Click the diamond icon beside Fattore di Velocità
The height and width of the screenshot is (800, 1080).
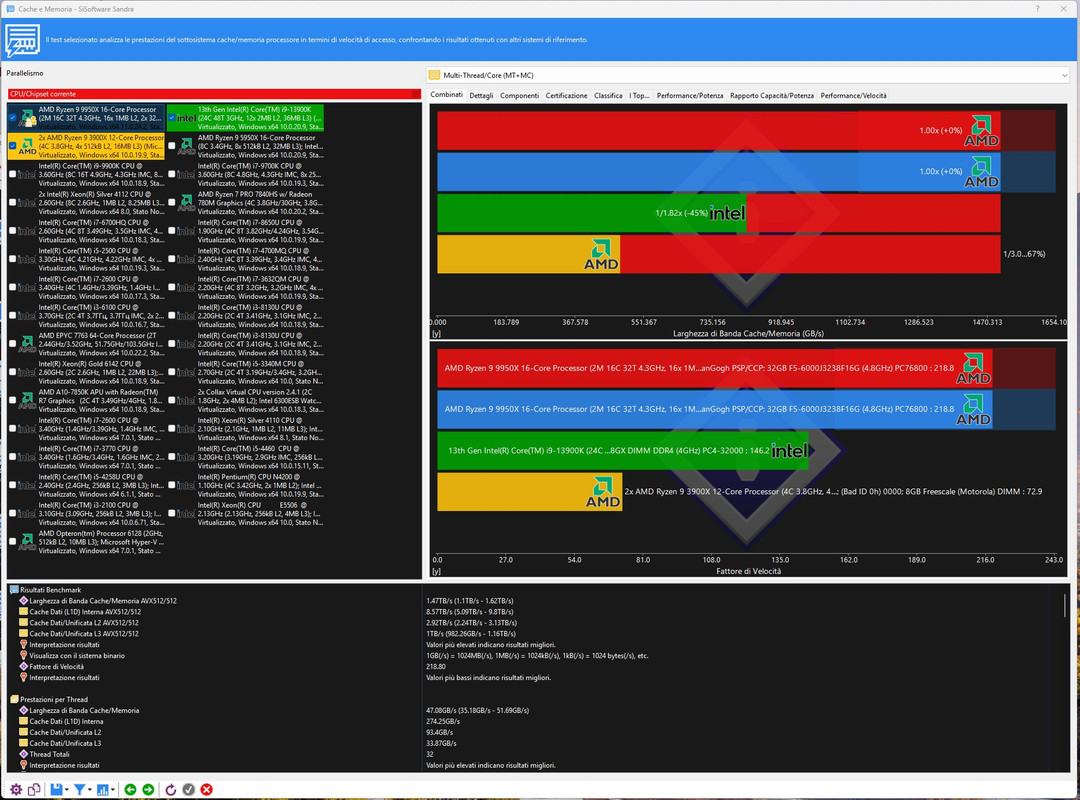[x=23, y=666]
